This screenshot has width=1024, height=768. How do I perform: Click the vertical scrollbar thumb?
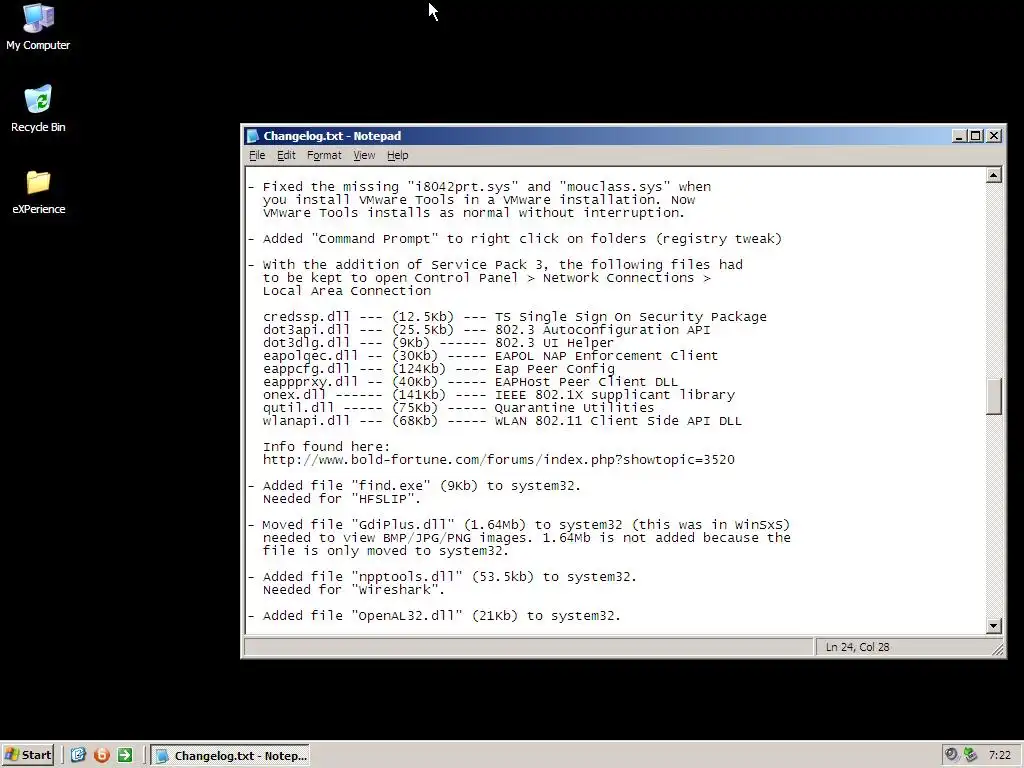coord(993,396)
